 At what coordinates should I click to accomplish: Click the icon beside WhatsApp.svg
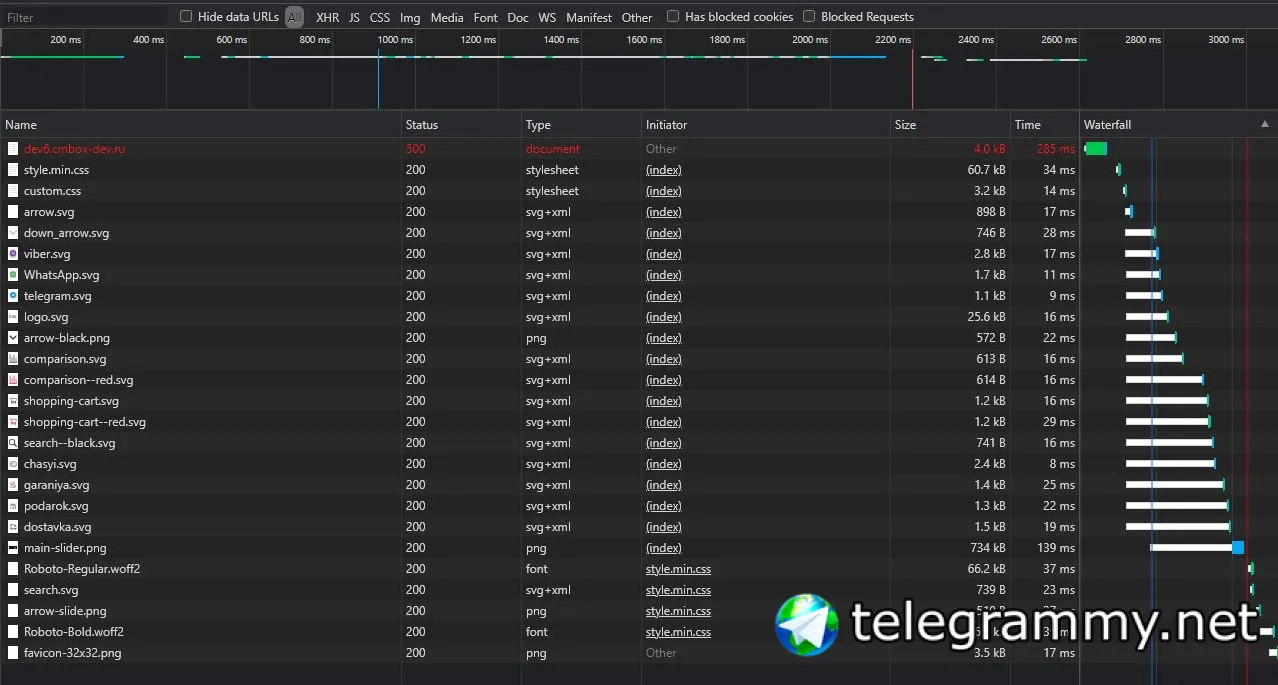[x=13, y=275]
